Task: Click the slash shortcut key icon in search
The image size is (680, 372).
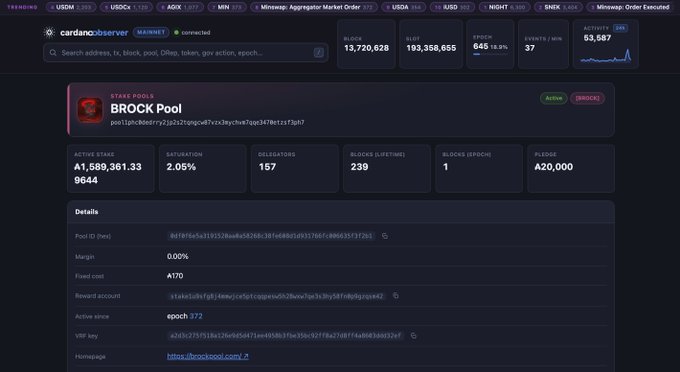Action: 318,53
